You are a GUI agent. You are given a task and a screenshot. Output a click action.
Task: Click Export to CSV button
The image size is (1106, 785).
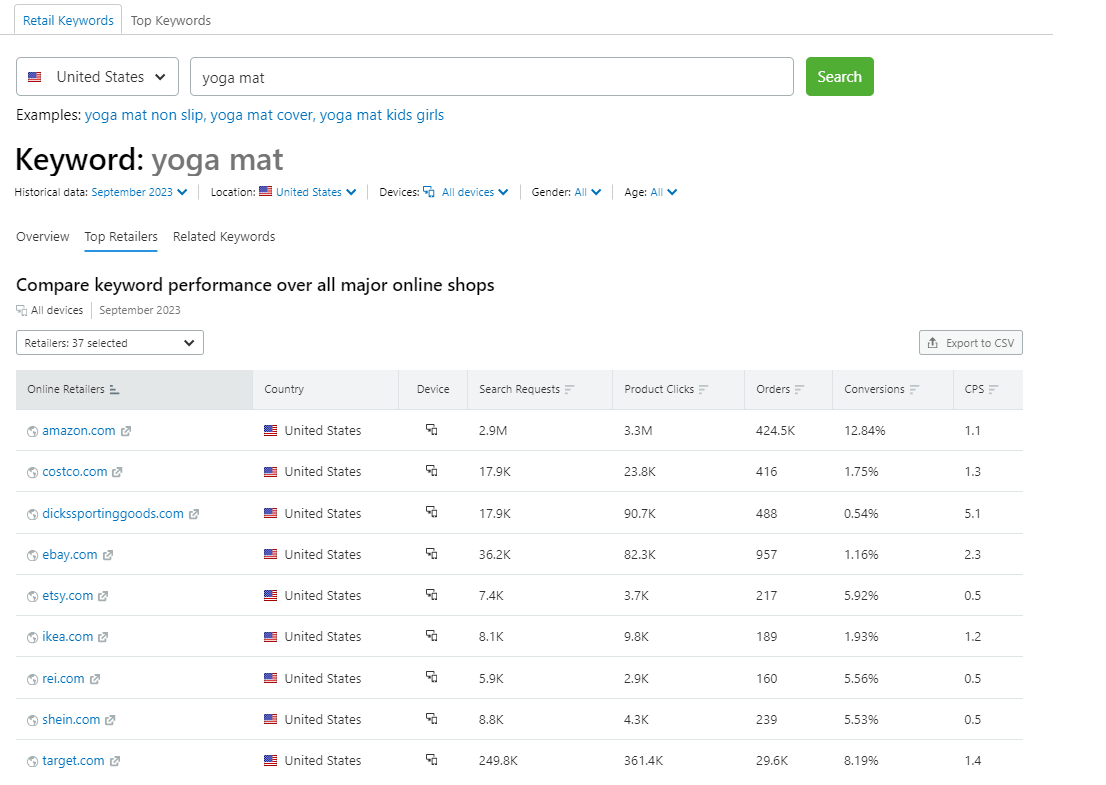971,343
